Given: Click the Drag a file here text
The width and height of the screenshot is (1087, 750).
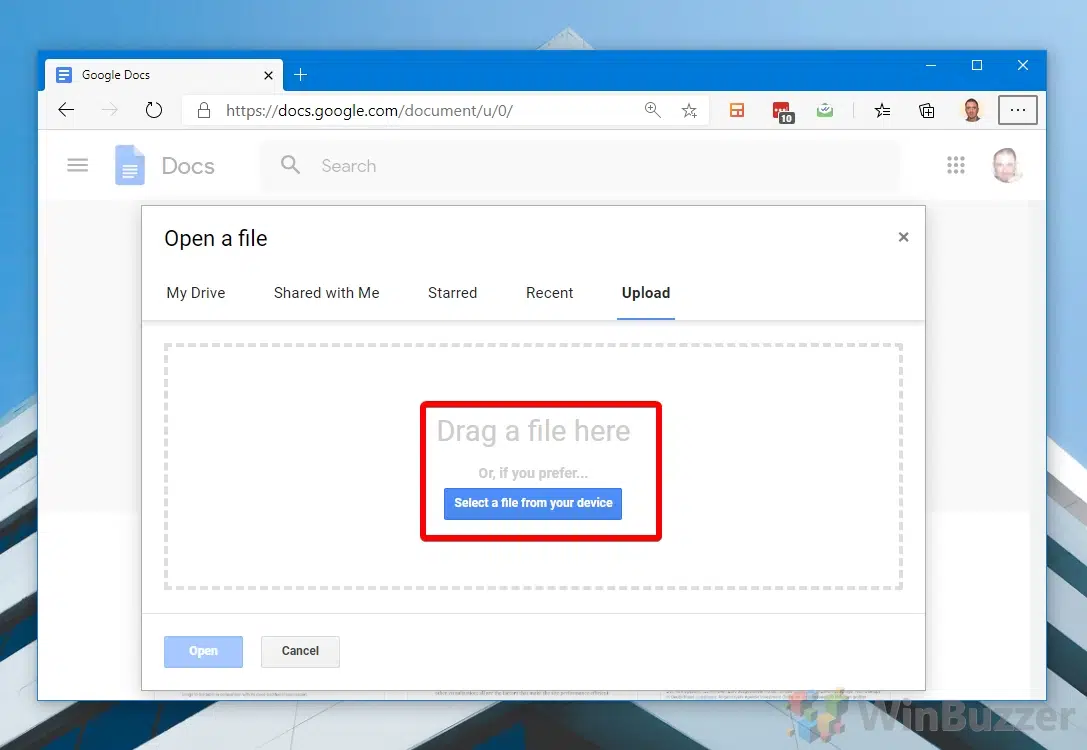Looking at the screenshot, I should tap(533, 431).
